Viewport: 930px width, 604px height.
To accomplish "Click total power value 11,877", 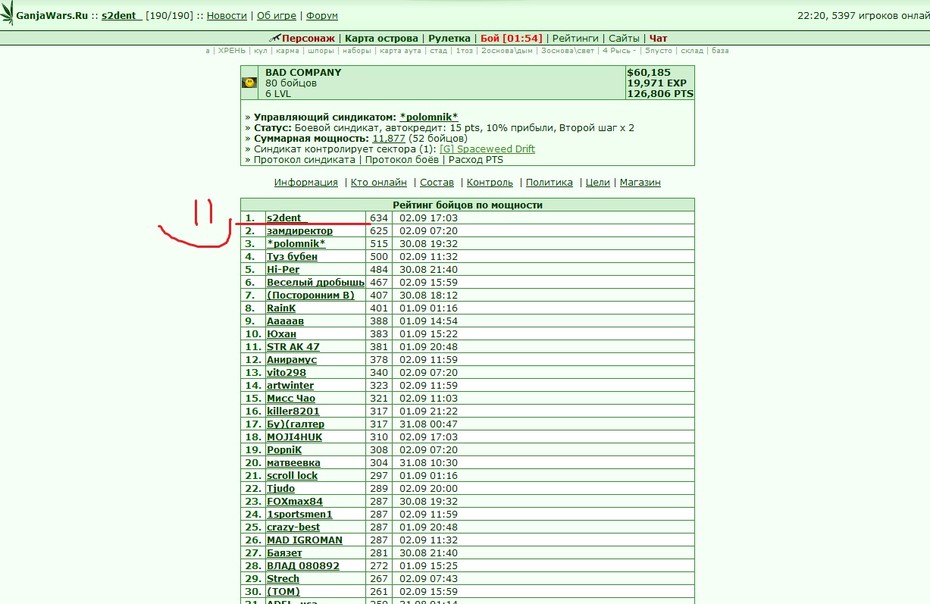I will pyautogui.click(x=388, y=138).
